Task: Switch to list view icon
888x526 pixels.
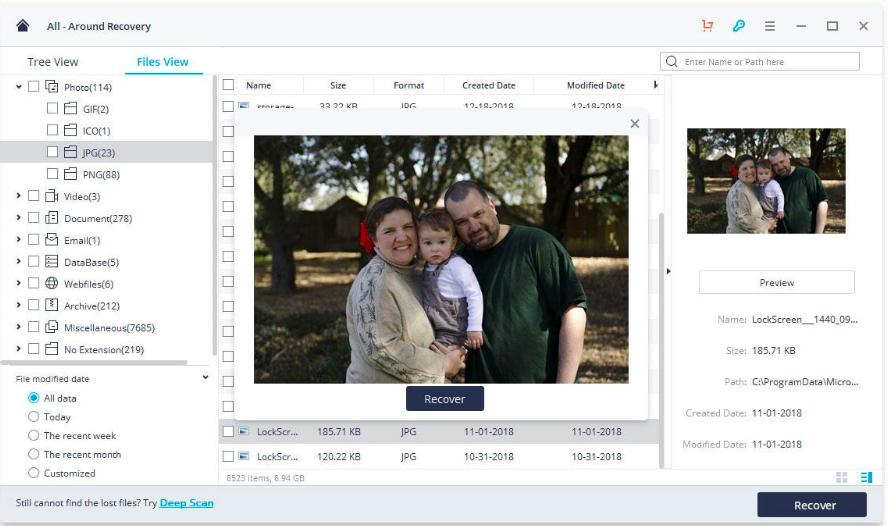Action: click(866, 478)
